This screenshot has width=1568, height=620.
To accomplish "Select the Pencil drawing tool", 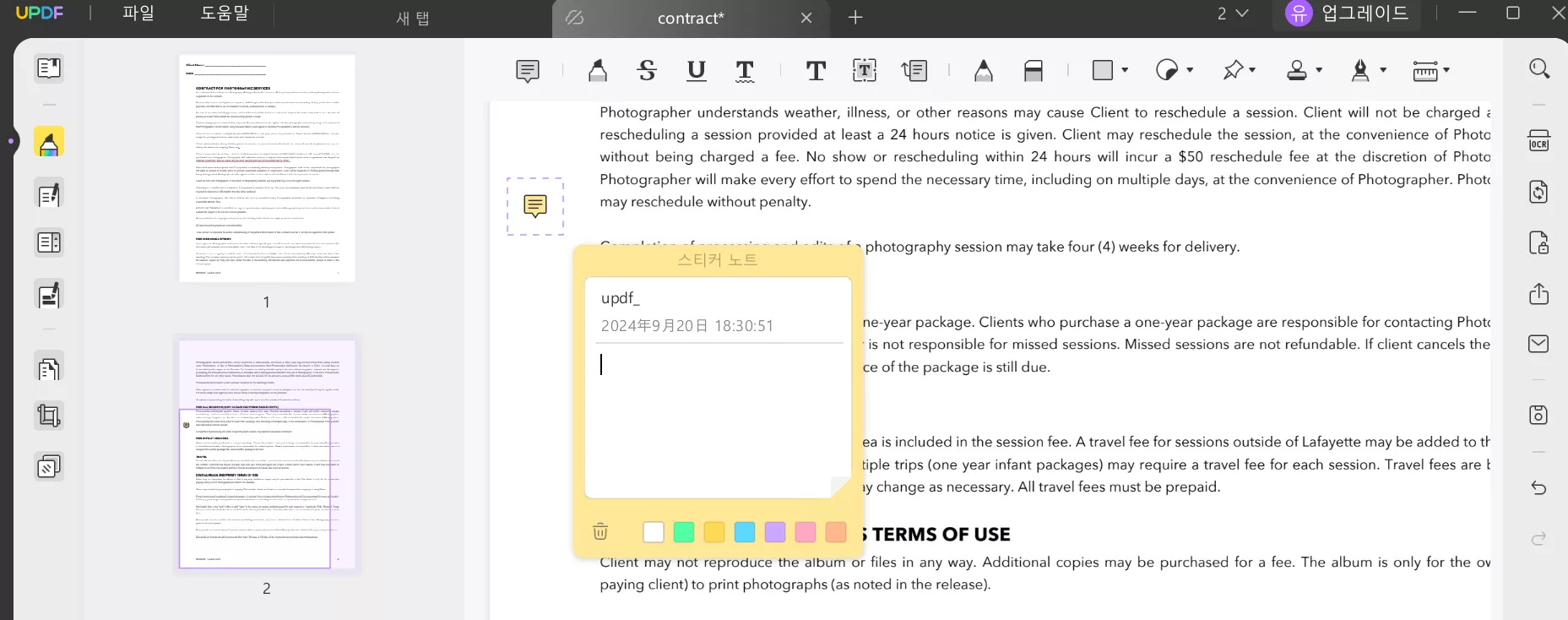I will pyautogui.click(x=984, y=71).
